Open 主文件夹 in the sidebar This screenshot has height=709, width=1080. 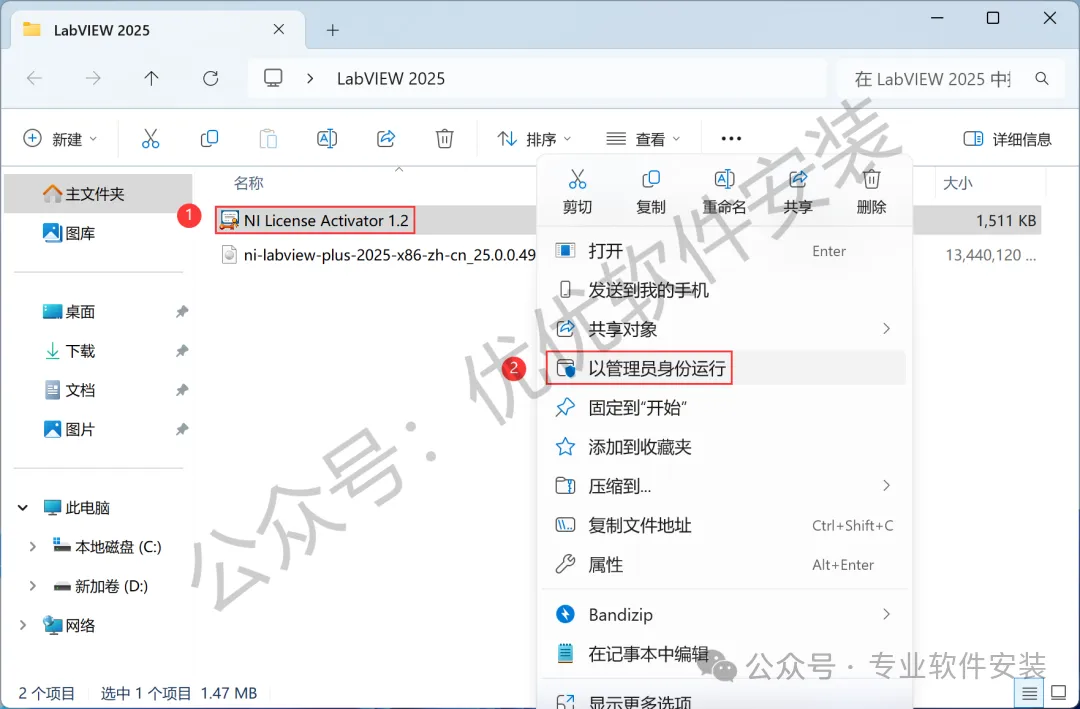(98, 194)
